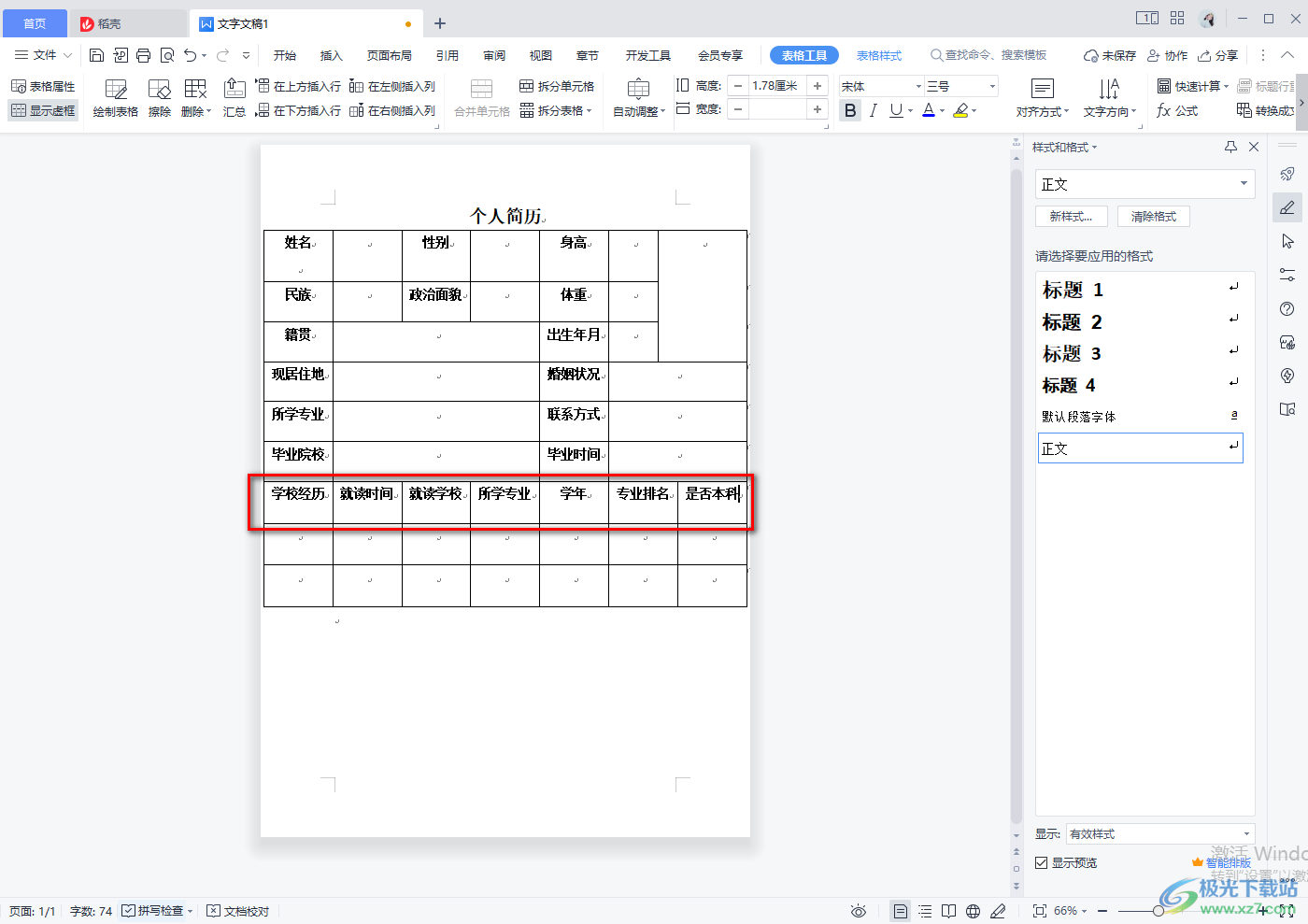Click the width value input field

(x=778, y=110)
